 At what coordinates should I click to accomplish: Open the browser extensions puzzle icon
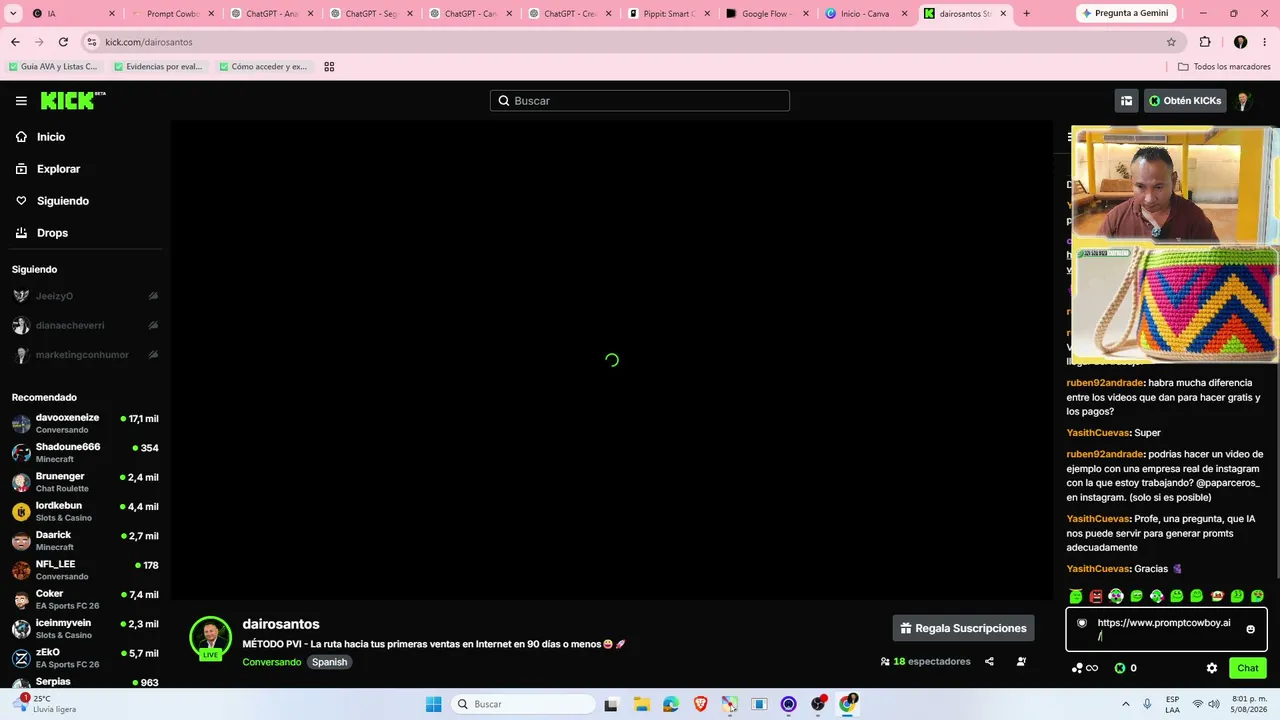pyautogui.click(x=1205, y=42)
